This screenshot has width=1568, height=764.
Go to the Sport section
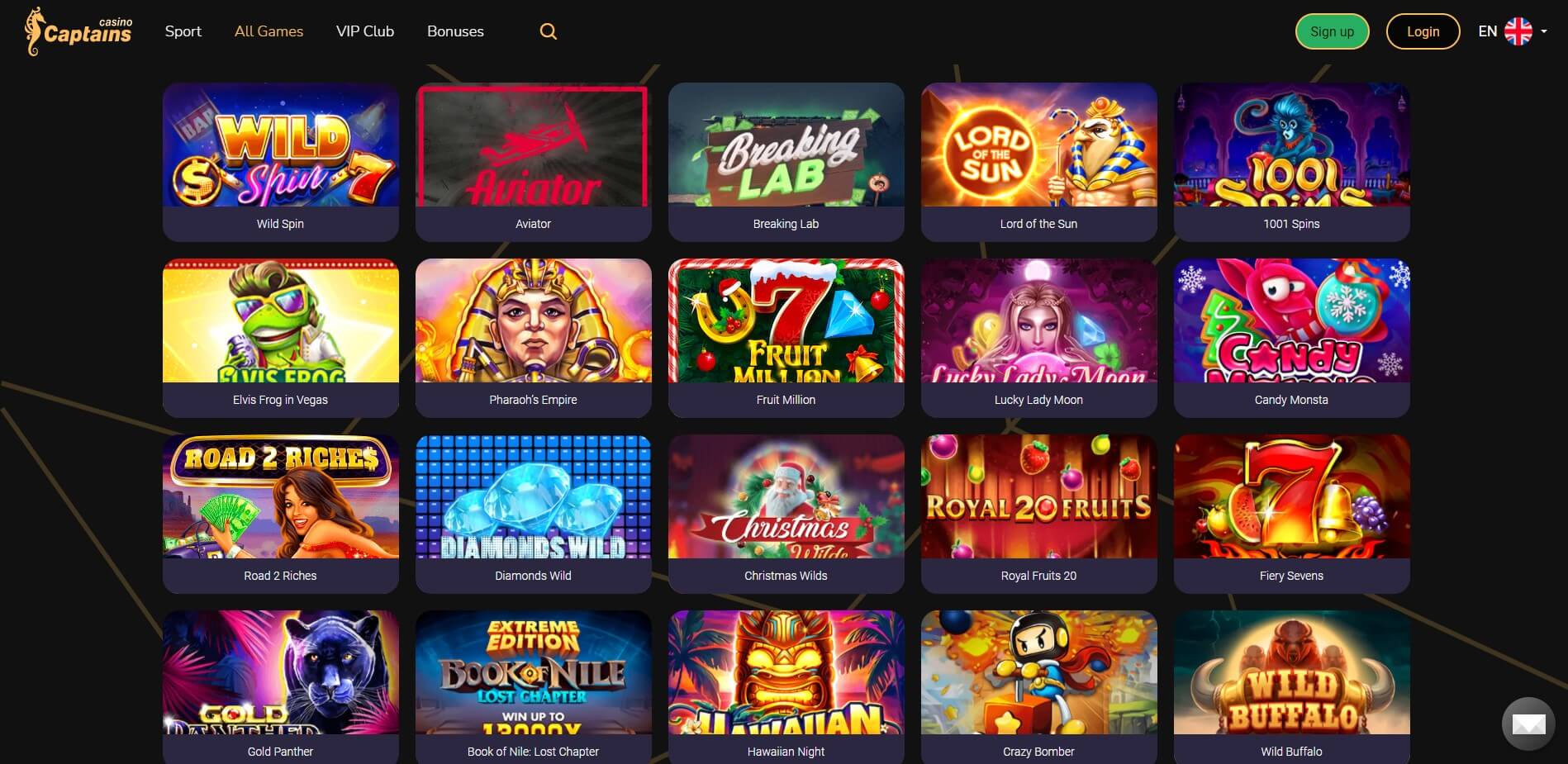pos(183,31)
